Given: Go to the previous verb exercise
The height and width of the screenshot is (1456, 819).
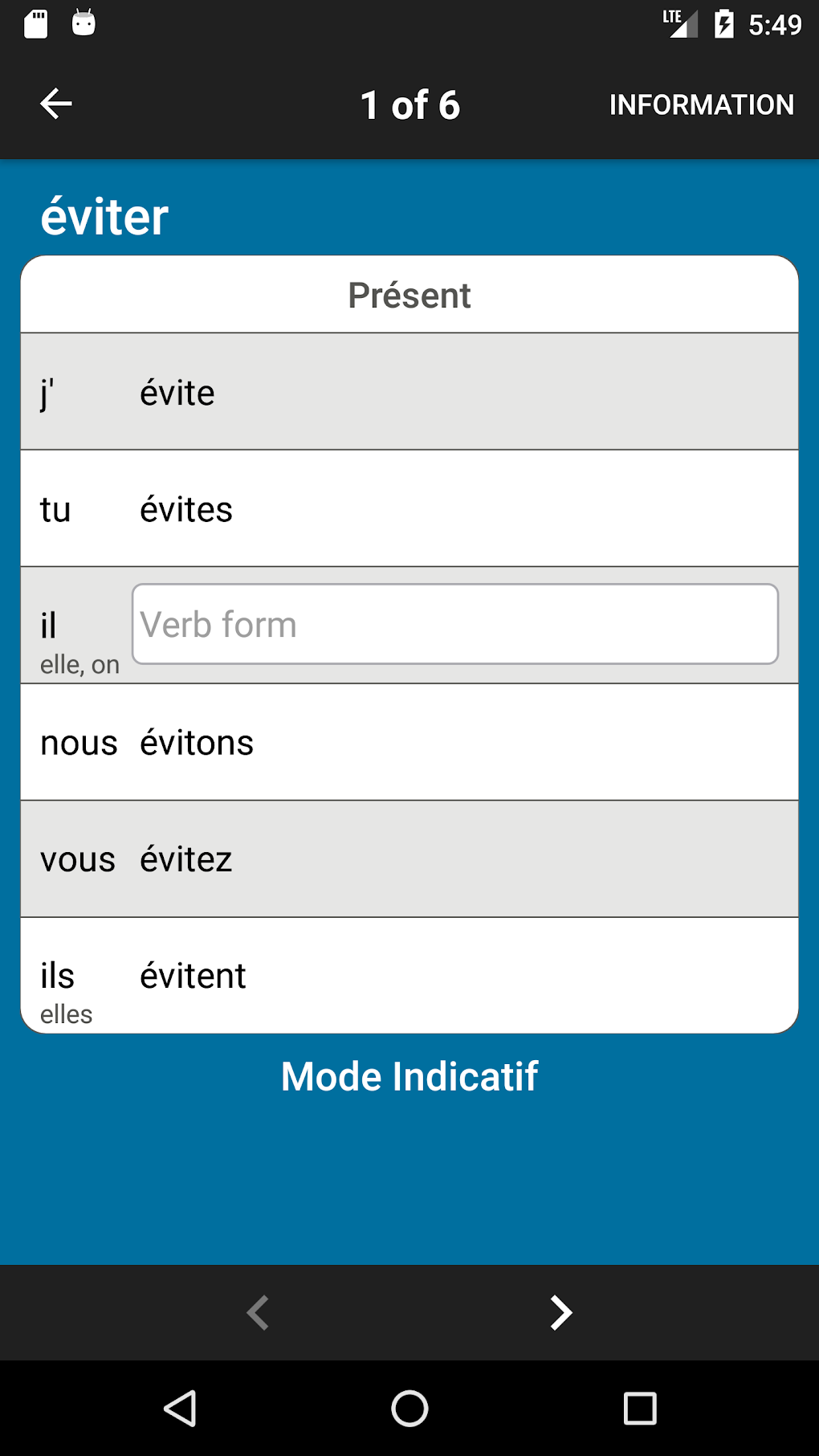Looking at the screenshot, I should tap(258, 1313).
